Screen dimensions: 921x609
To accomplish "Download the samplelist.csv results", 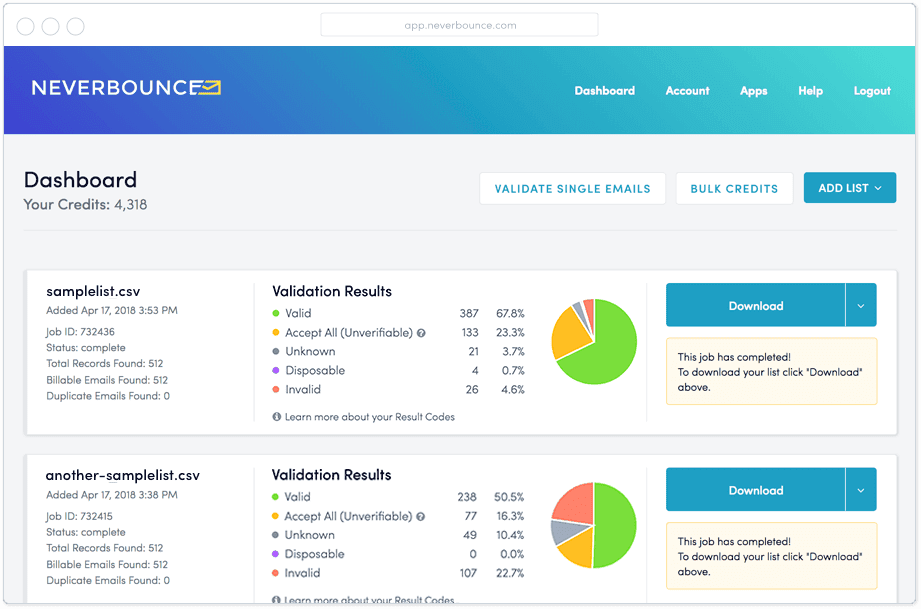I will click(x=755, y=305).
